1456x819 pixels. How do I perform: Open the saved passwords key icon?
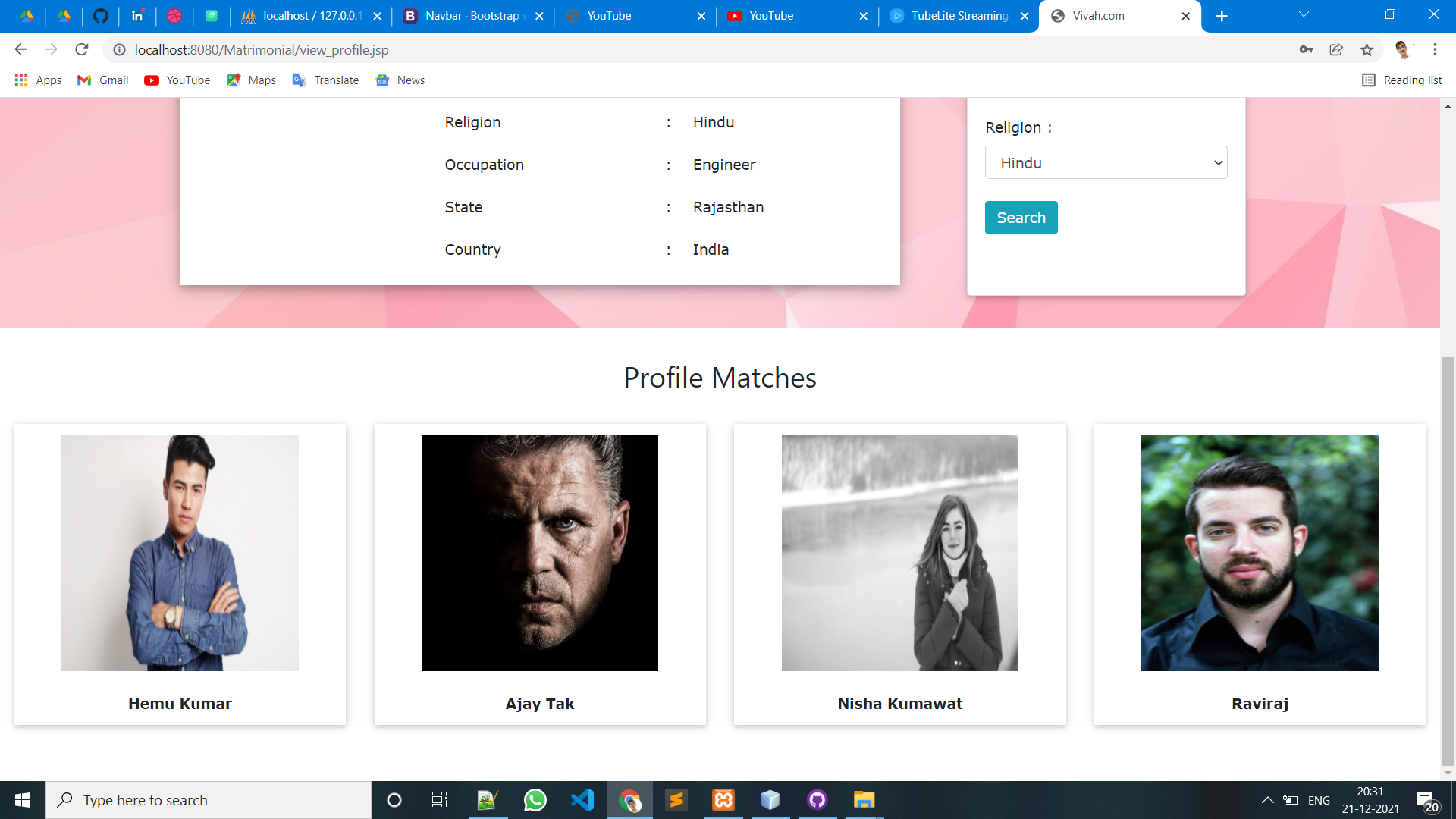[1306, 50]
